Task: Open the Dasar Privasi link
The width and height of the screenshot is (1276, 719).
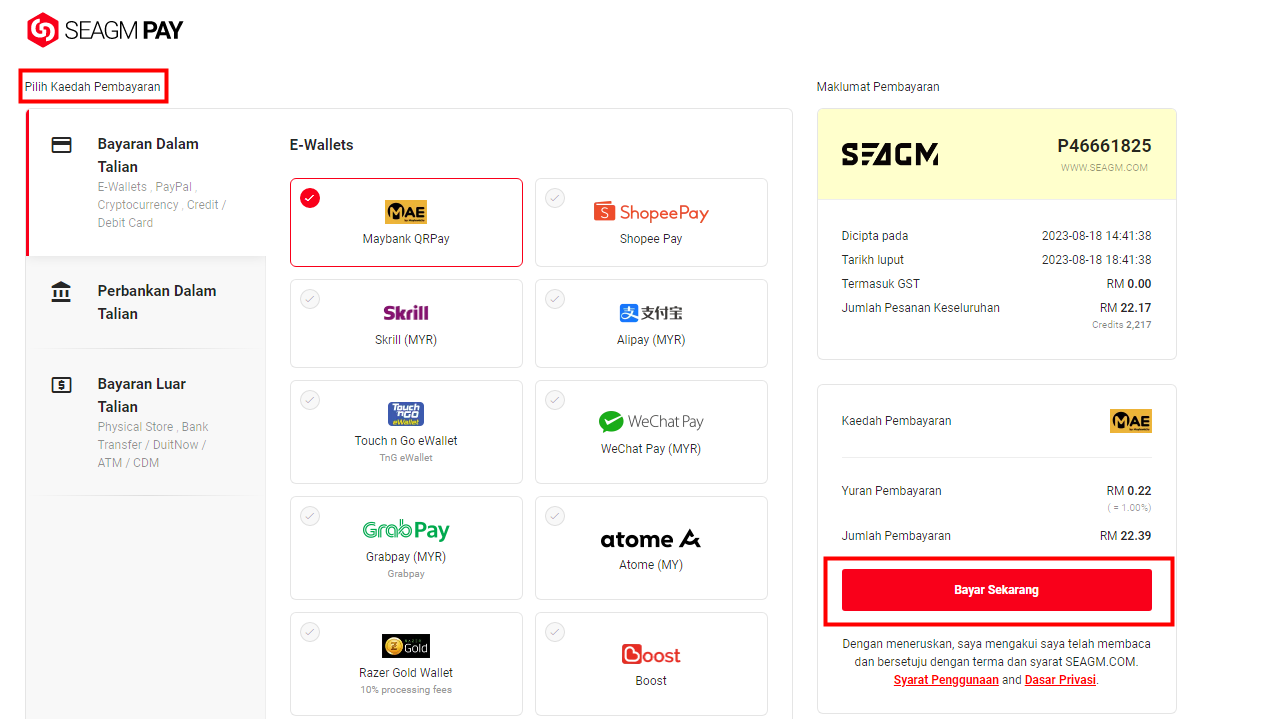Action: tap(1061, 680)
